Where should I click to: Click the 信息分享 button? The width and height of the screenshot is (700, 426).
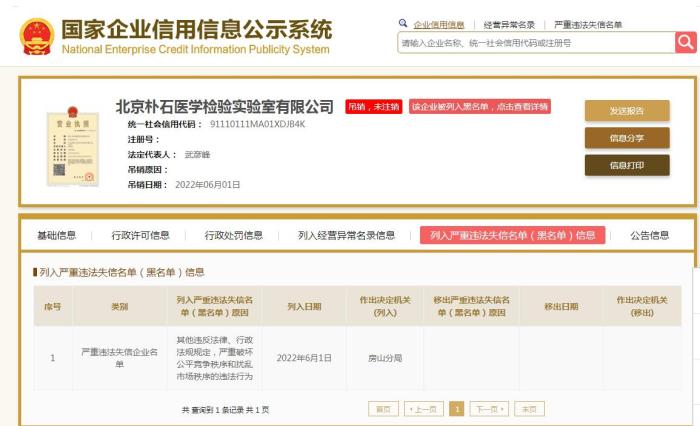[626, 138]
